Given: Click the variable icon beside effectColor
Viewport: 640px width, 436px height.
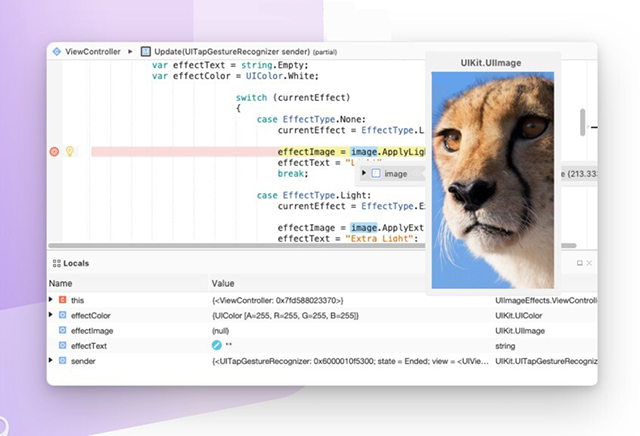Looking at the screenshot, I should point(62,315).
